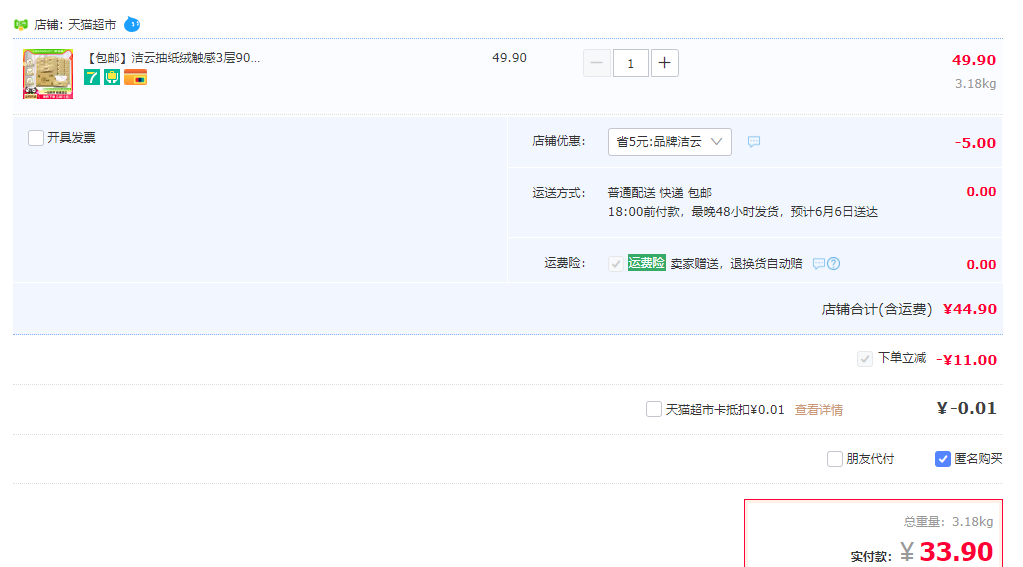
Task: Click the -5.00 store discount value
Action: (x=975, y=143)
